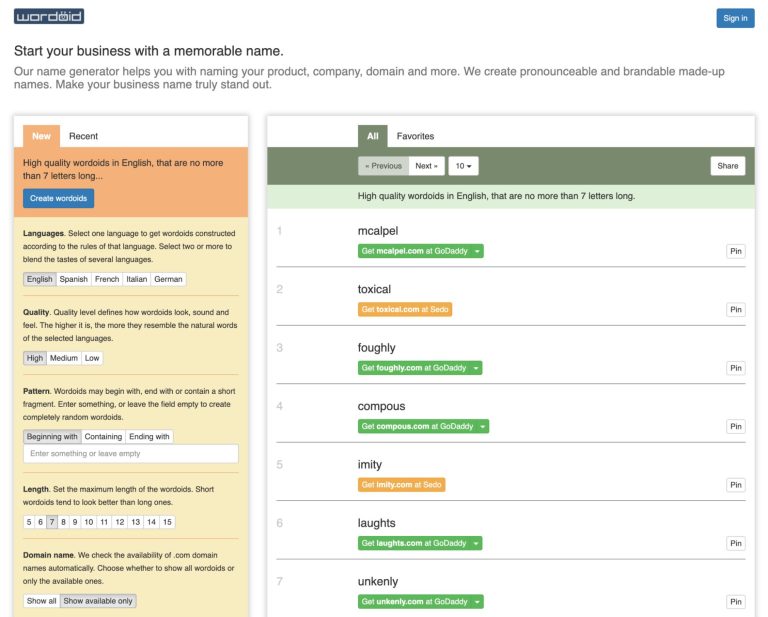Select the Spanish language option

tap(73, 279)
